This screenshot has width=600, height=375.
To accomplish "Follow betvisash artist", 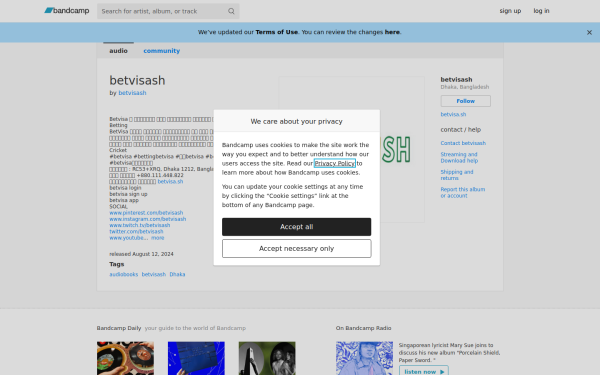I will [466, 101].
